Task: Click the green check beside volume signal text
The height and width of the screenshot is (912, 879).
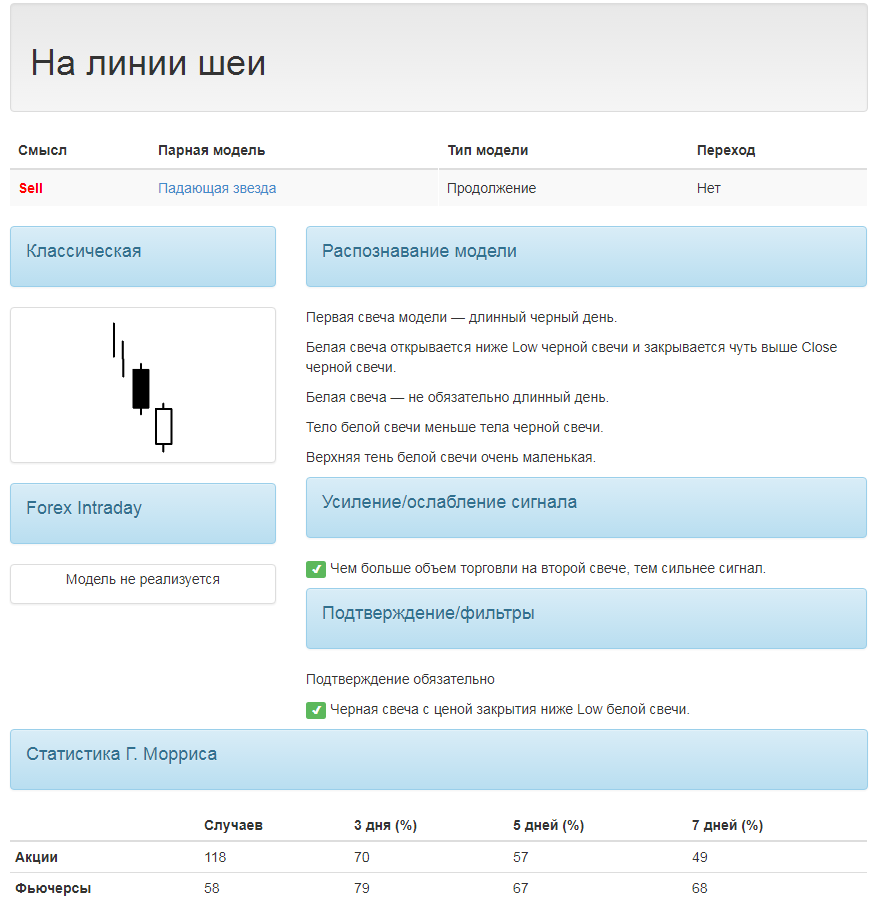Action: tap(316, 569)
